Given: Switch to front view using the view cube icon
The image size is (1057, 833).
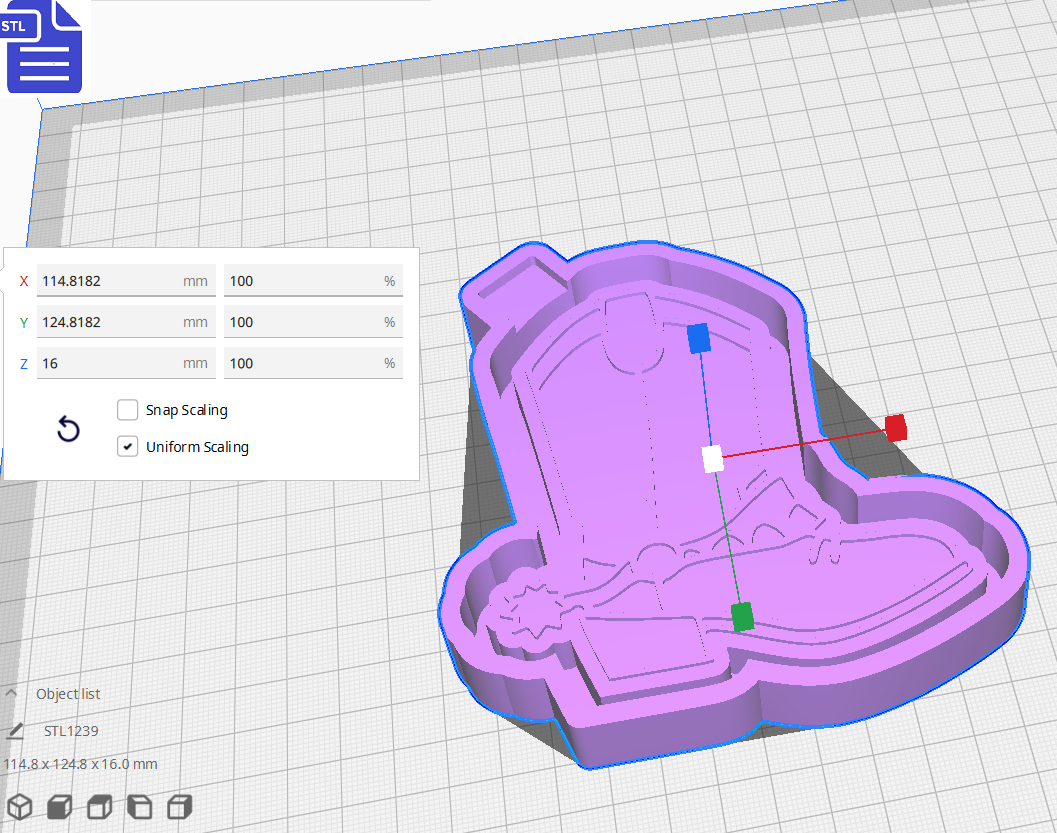Looking at the screenshot, I should click(59, 806).
